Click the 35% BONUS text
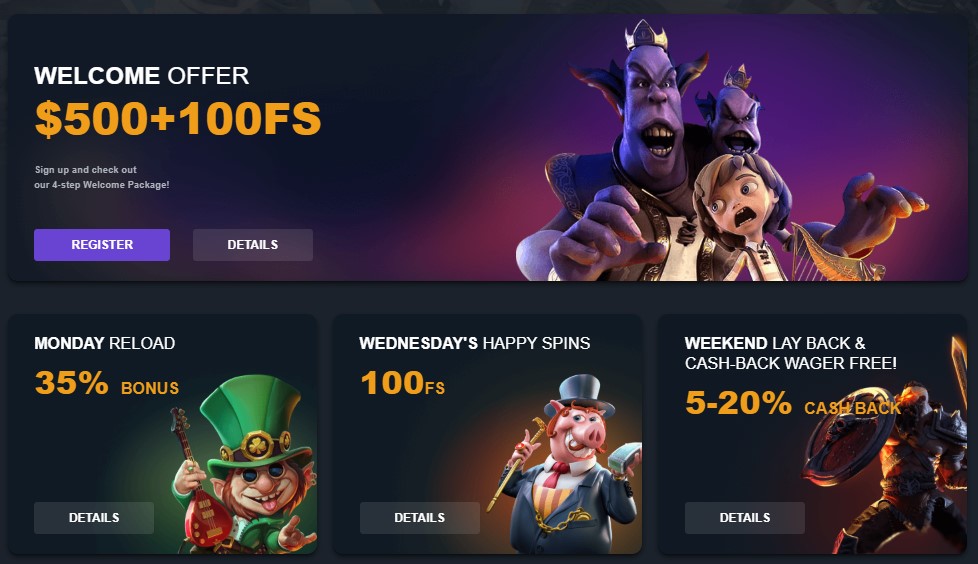Screen dimensions: 978x564 [x=107, y=383]
